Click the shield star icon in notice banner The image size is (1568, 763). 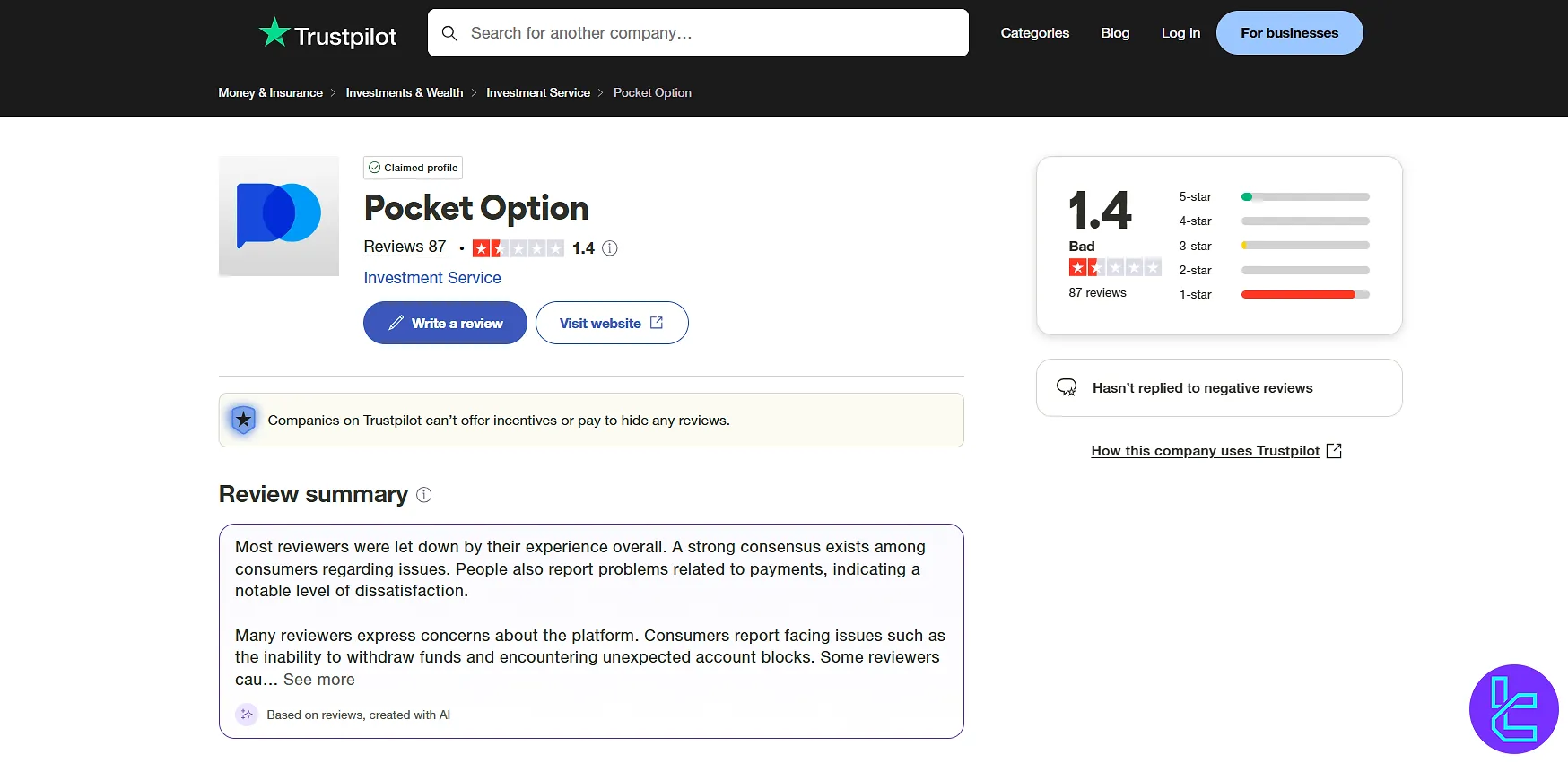pos(243,420)
